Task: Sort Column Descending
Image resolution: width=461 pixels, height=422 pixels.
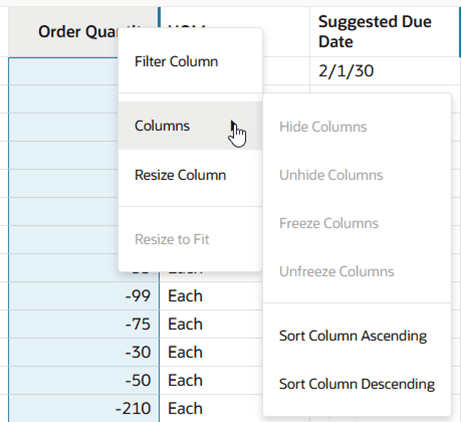Action: click(357, 384)
